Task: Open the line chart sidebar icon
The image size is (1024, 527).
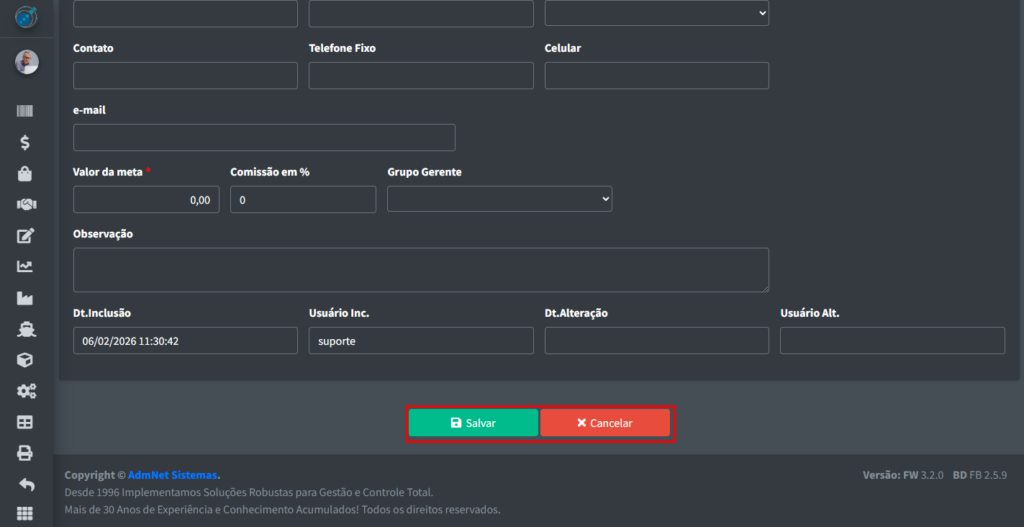Action: (x=25, y=267)
